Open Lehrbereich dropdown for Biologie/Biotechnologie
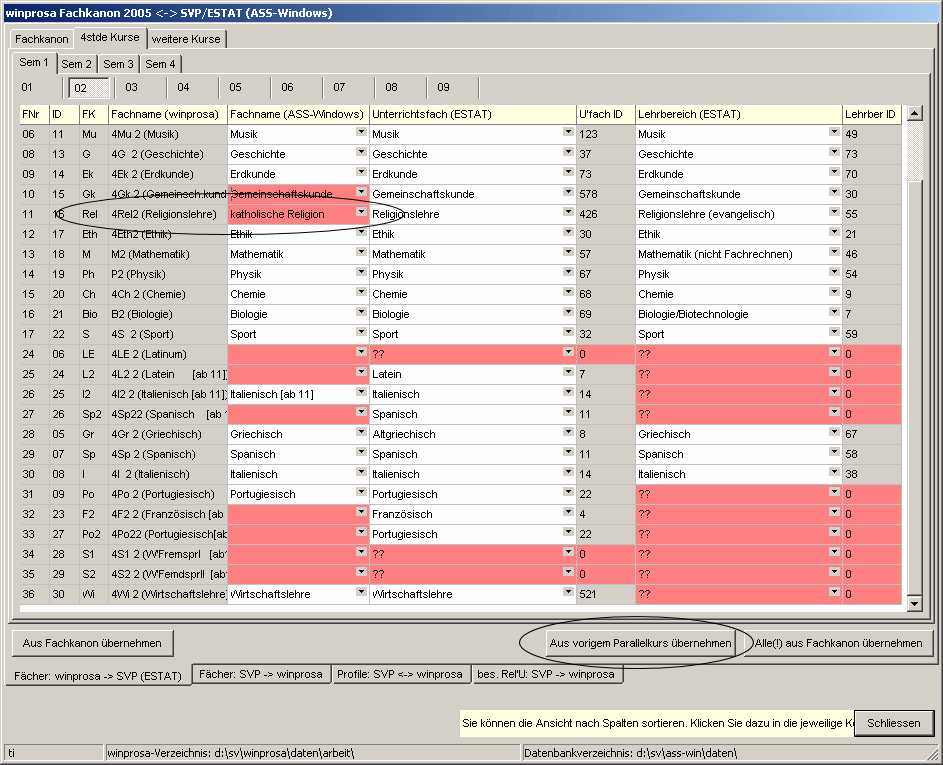This screenshot has width=943, height=765. click(834, 313)
